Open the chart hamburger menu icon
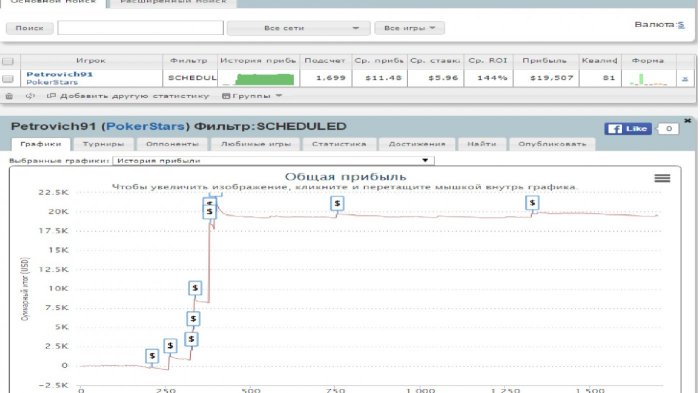 [662, 178]
